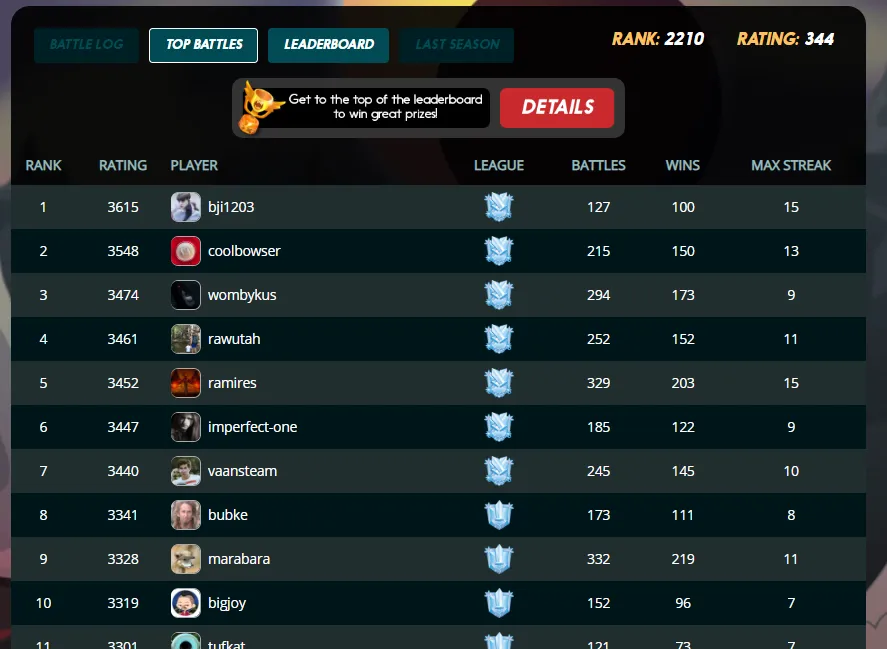Click vaansteam's profile avatar
This screenshot has width=887, height=649.
point(186,471)
